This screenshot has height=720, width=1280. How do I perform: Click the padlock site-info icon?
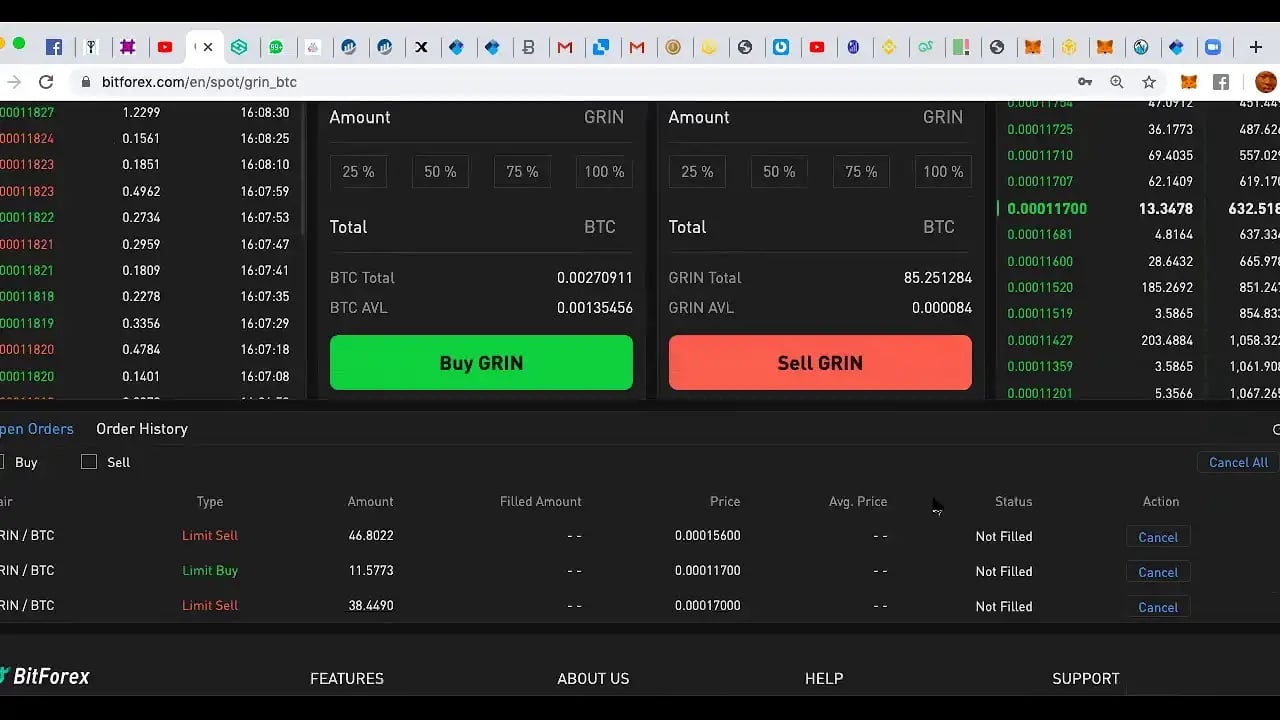tap(85, 82)
